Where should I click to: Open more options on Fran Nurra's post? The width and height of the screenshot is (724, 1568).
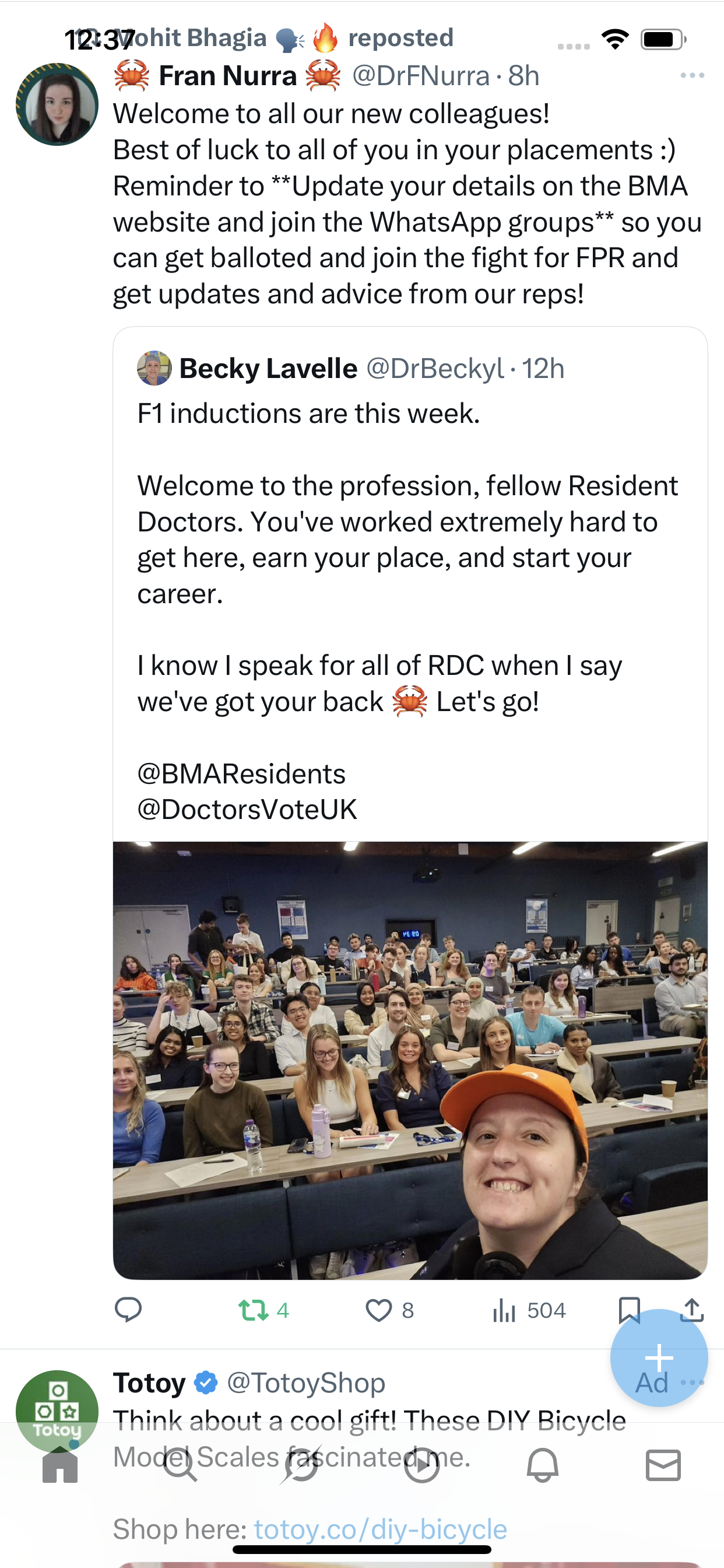point(693,75)
